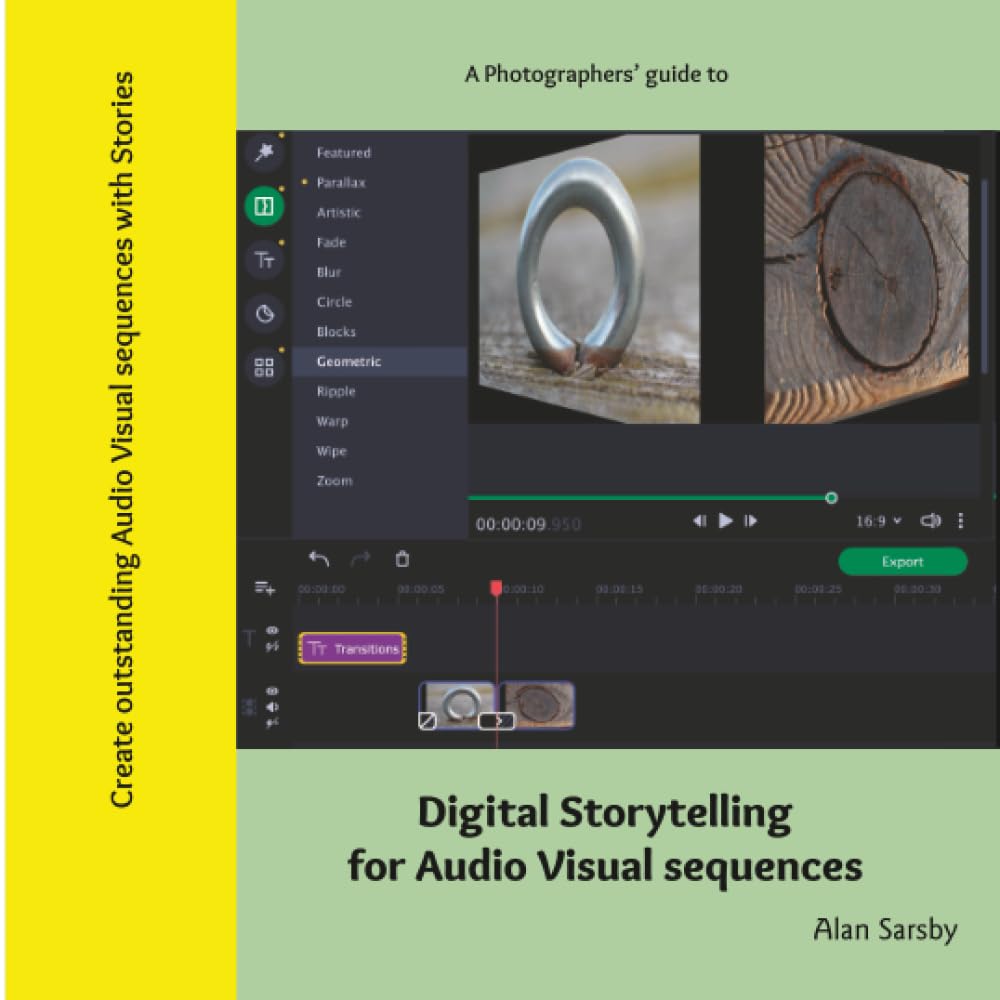Click the transition marker between clips
The width and height of the screenshot is (1000, 1000).
click(496, 721)
